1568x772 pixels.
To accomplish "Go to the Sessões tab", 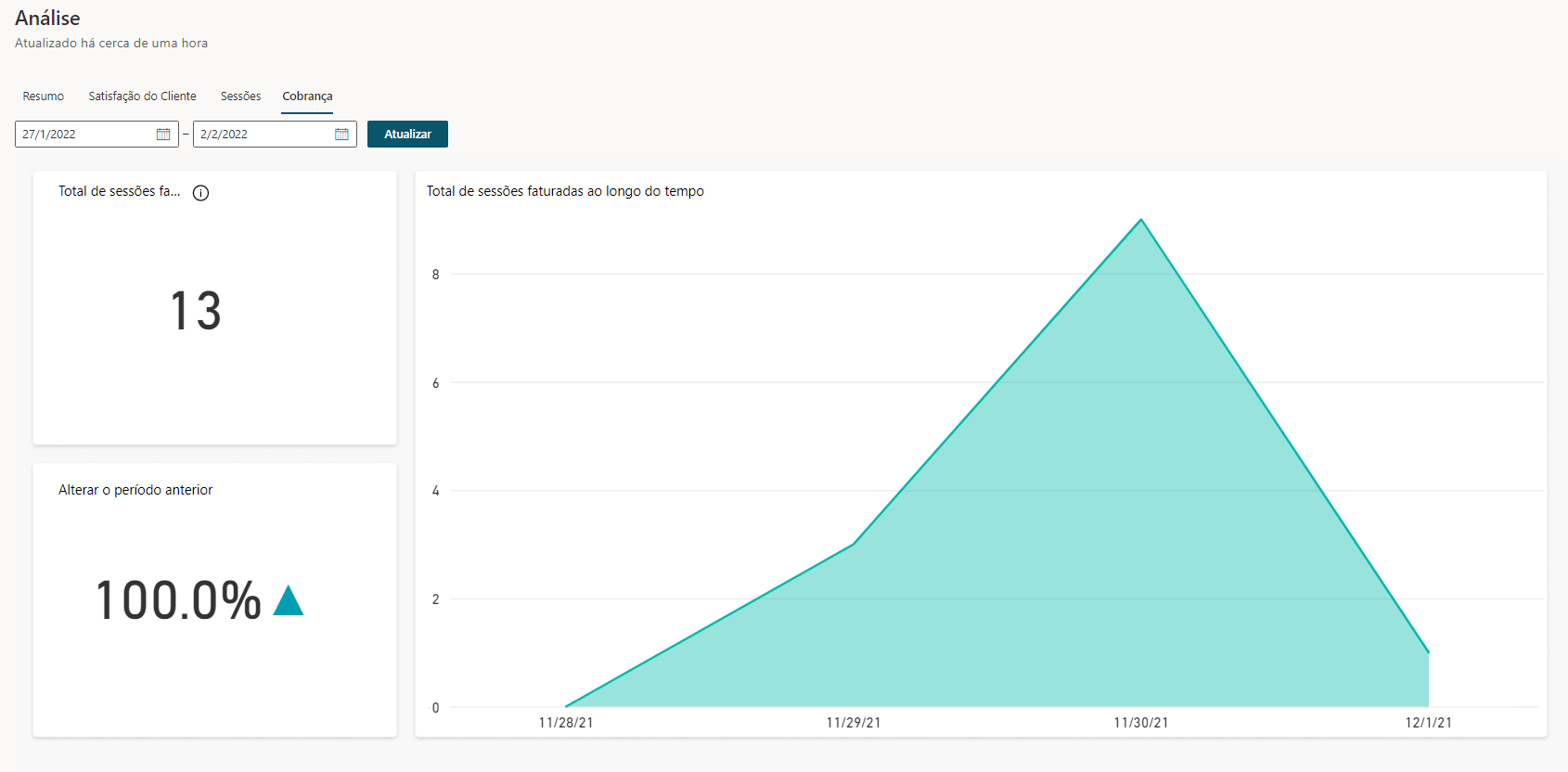I will point(240,96).
